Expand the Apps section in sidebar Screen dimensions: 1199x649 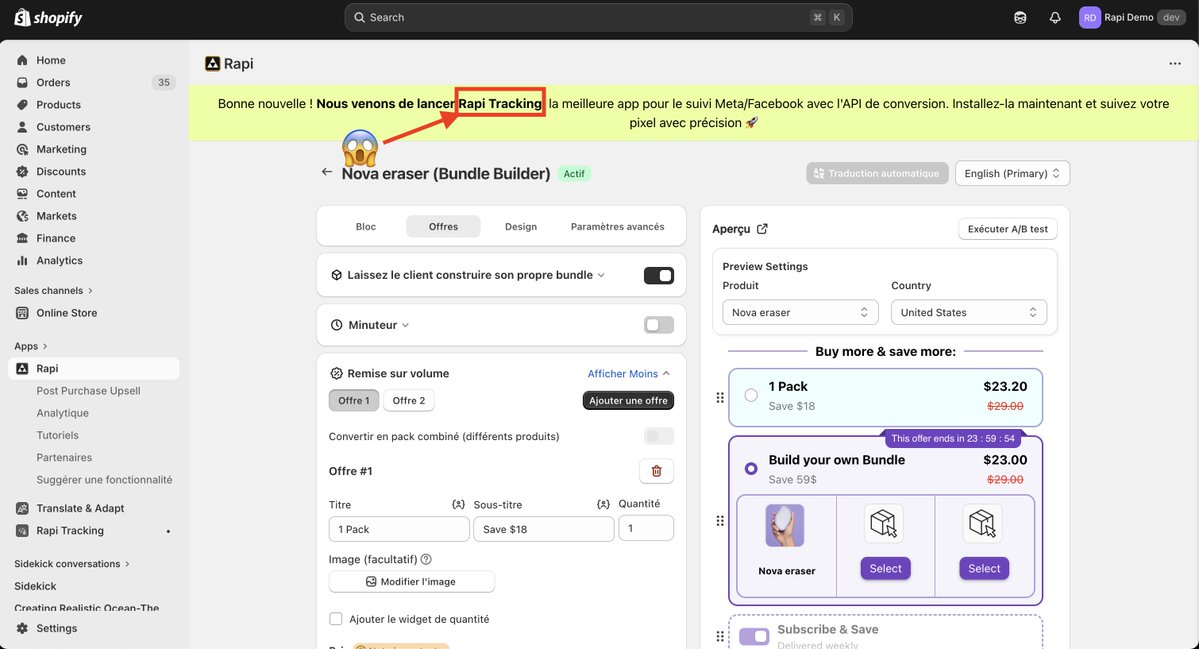31,346
